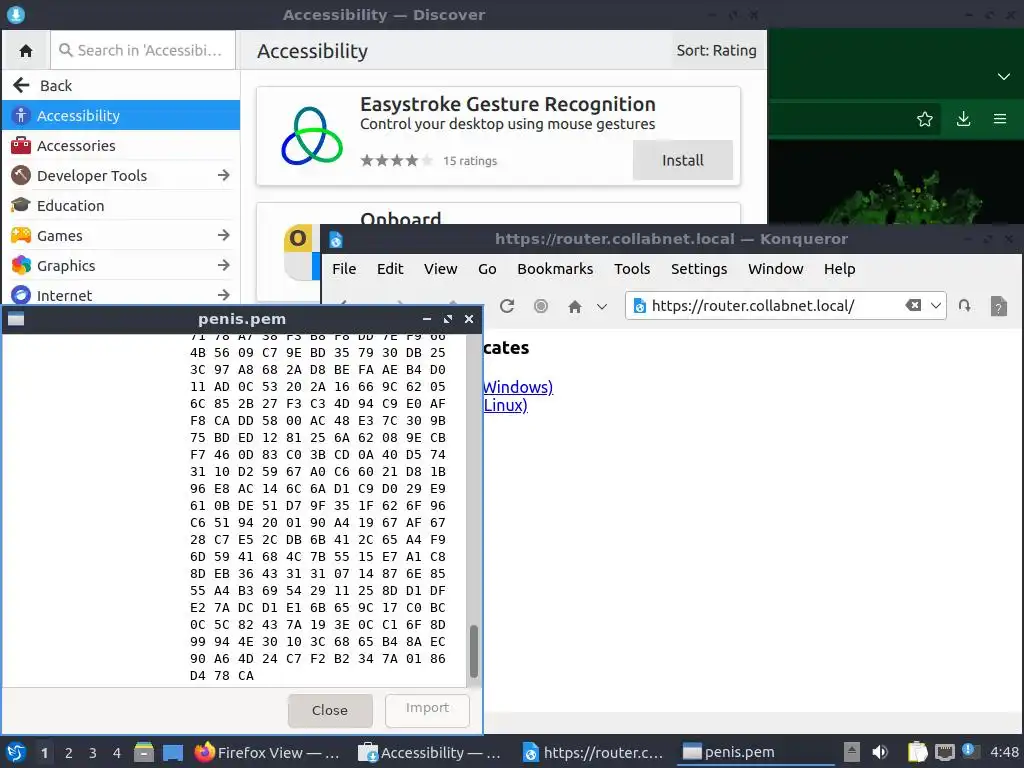Screen dimensions: 1024x768
Task: Click the removable media eject tray icon
Action: coord(852,752)
